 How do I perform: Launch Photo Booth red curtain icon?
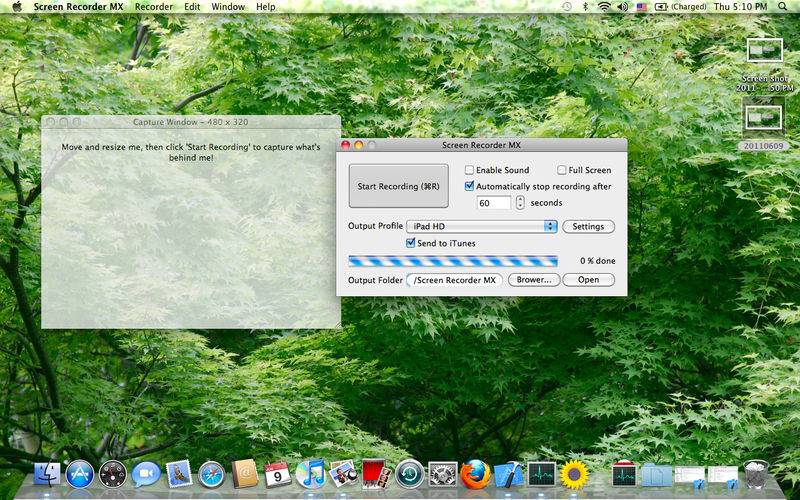376,474
